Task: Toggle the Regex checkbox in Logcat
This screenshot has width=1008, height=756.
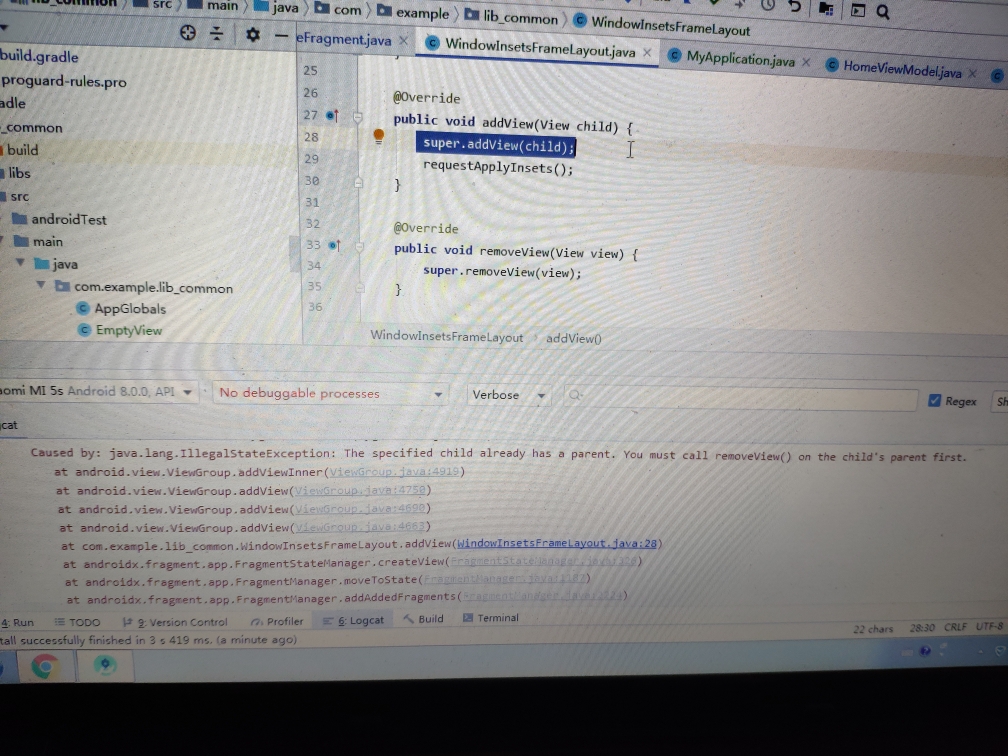Action: click(934, 400)
